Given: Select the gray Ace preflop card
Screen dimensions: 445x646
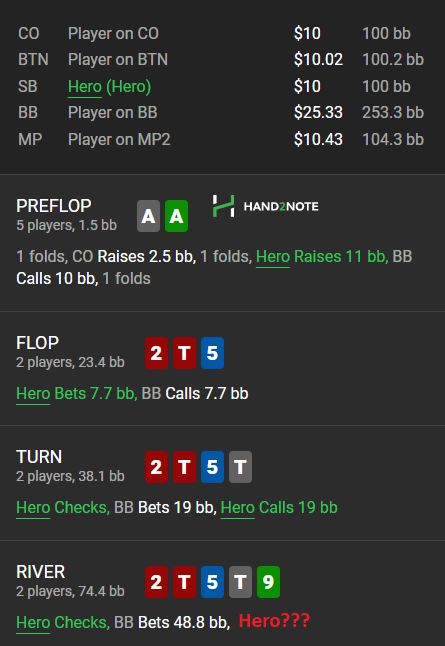Looking at the screenshot, I should (x=148, y=216).
